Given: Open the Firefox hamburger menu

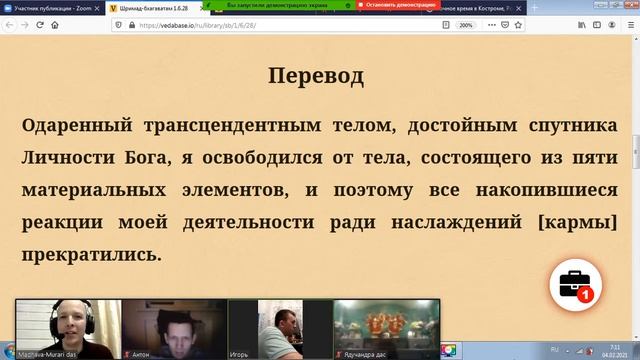Looking at the screenshot, I should pyautogui.click(x=631, y=25).
